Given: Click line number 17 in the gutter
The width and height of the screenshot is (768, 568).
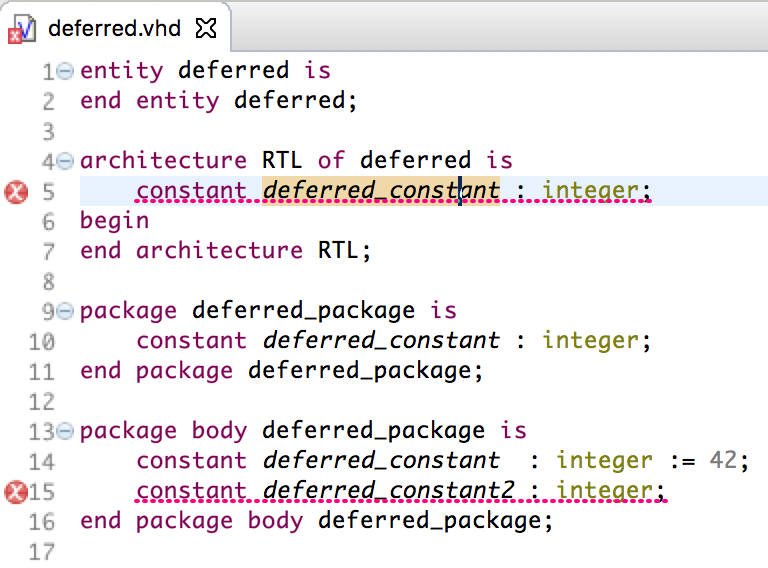Looking at the screenshot, I should [x=42, y=552].
